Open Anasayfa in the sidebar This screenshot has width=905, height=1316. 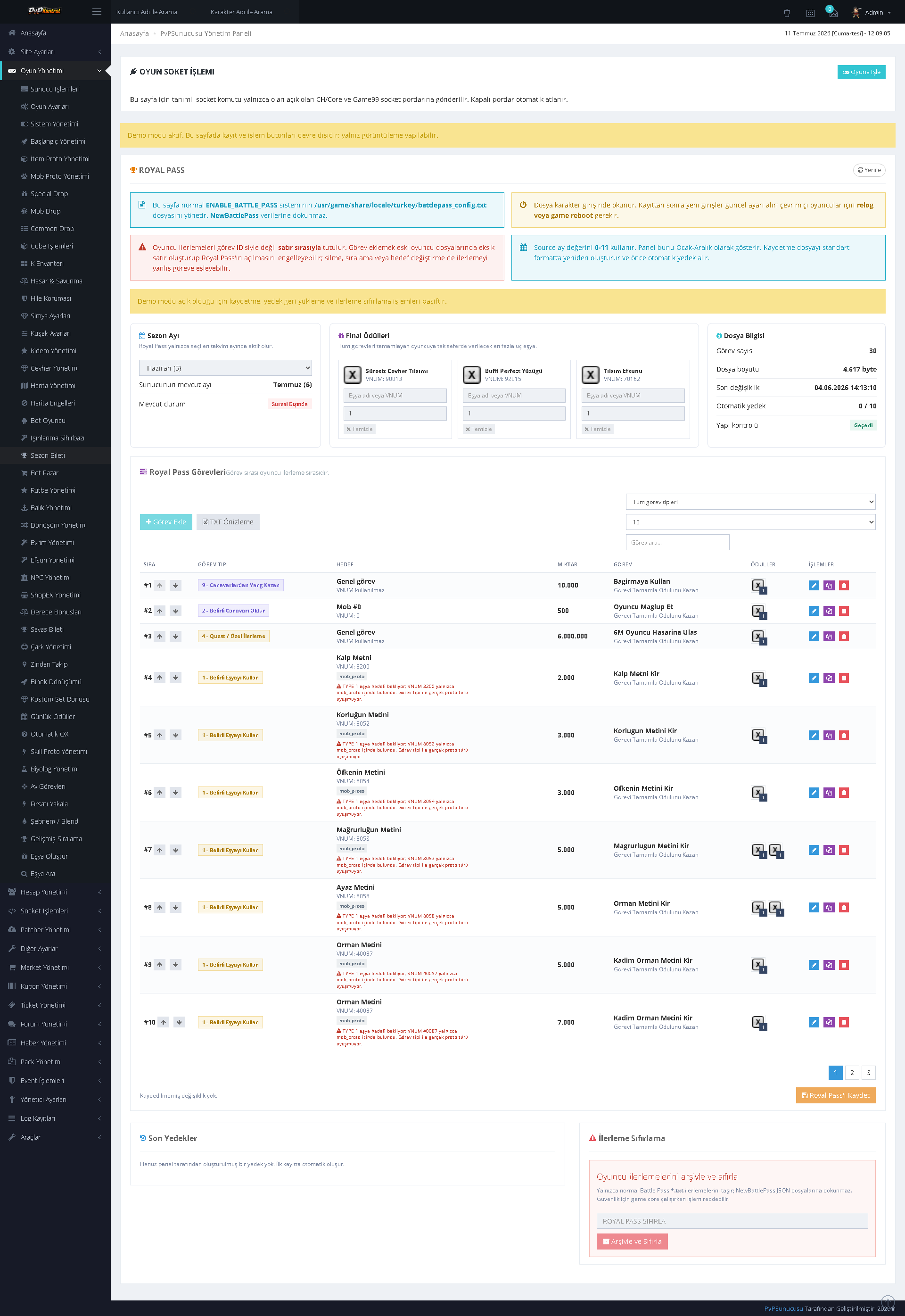(x=55, y=33)
